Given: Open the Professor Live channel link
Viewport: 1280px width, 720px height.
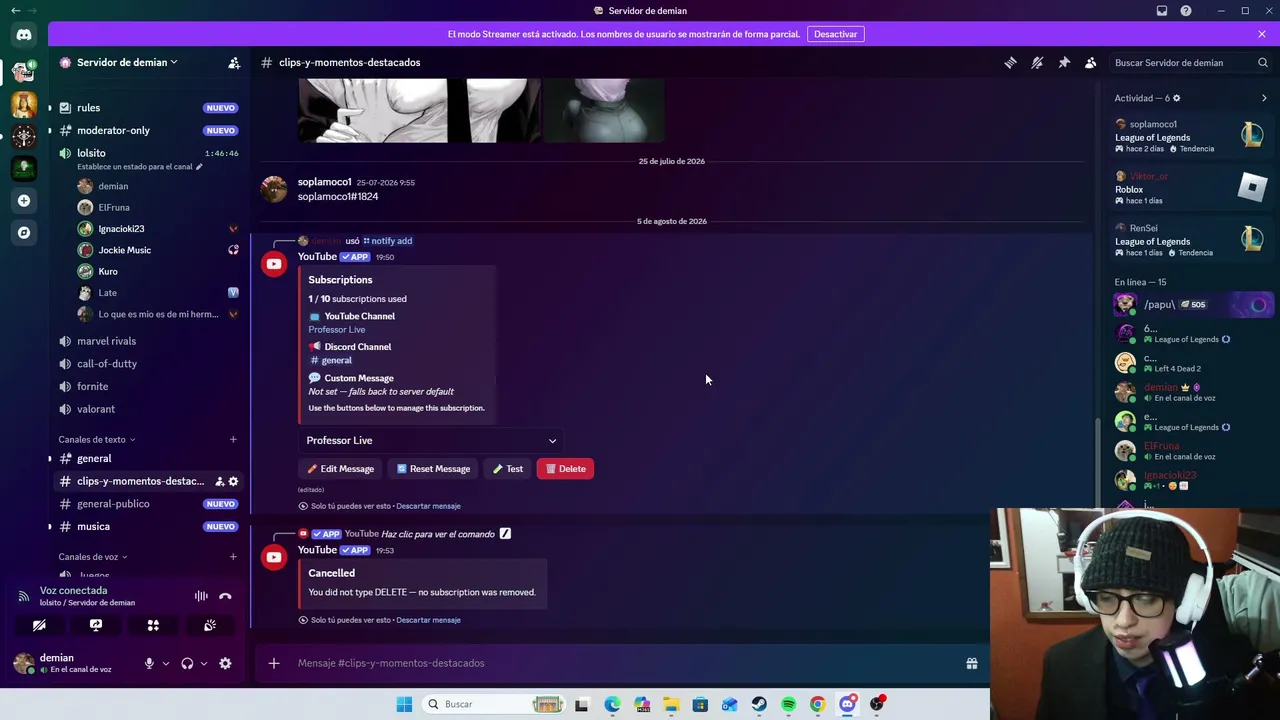Looking at the screenshot, I should [x=336, y=330].
